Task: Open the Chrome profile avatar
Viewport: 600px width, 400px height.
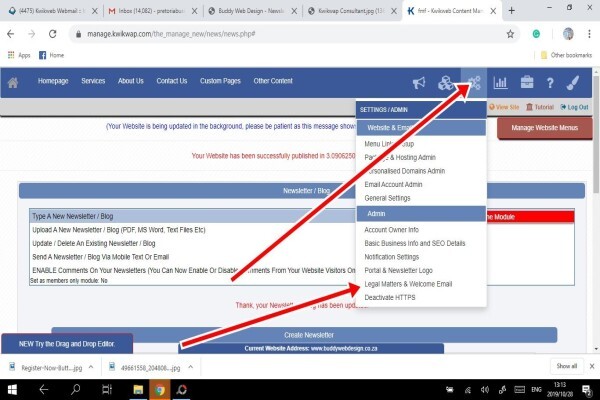Action: [x=568, y=34]
